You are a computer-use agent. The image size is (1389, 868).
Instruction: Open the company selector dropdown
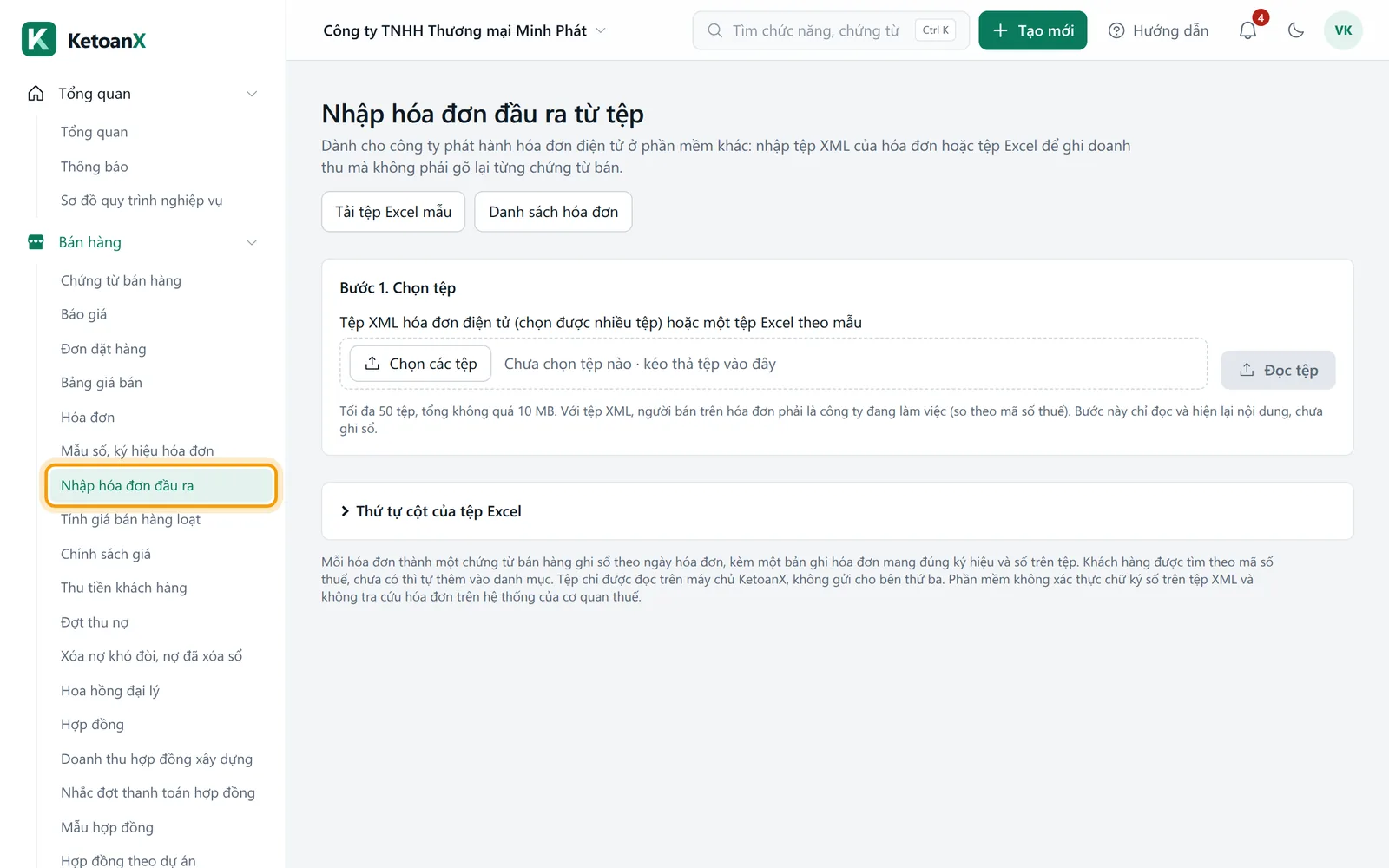point(464,30)
